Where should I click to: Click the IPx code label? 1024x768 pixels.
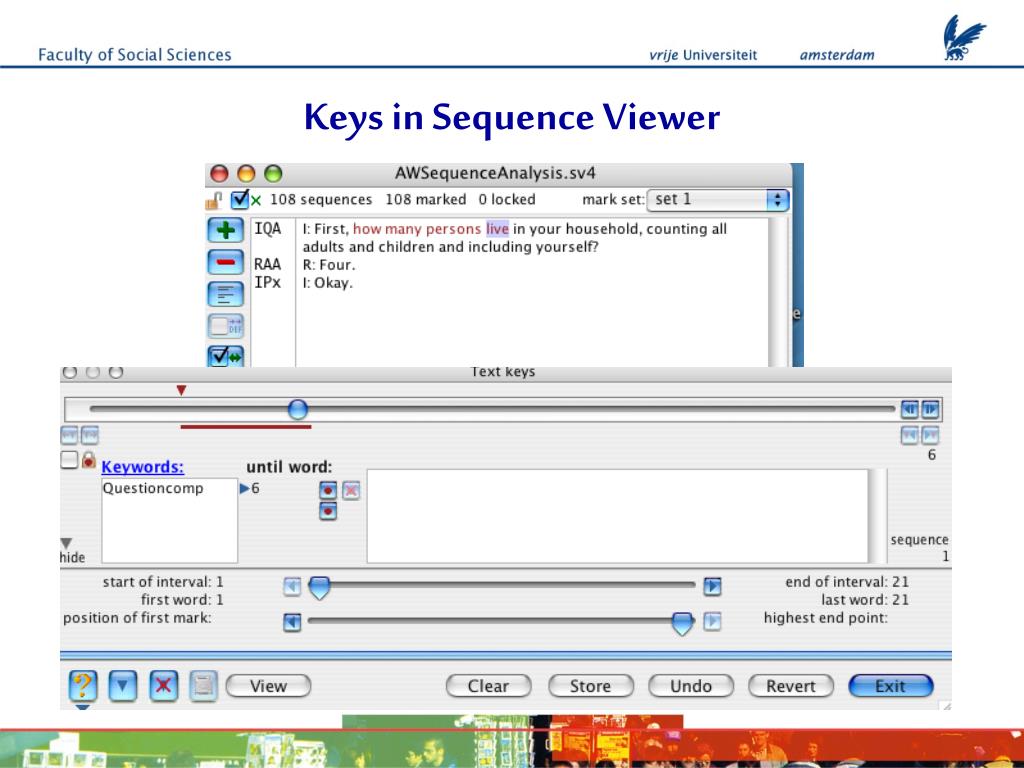click(268, 282)
